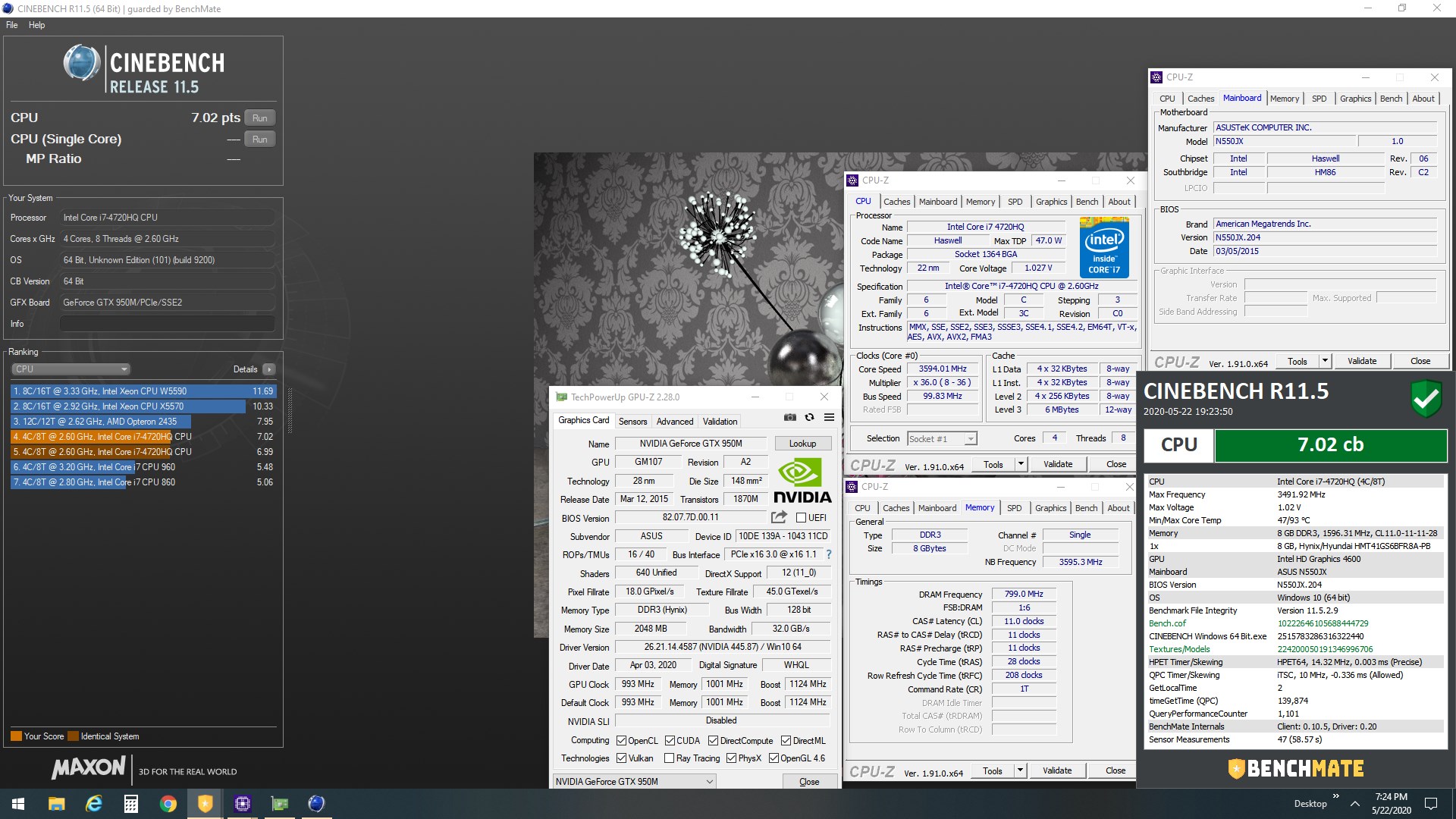Click GPU-Z title bar app icon
The width and height of the screenshot is (1456, 819).
pos(561,397)
